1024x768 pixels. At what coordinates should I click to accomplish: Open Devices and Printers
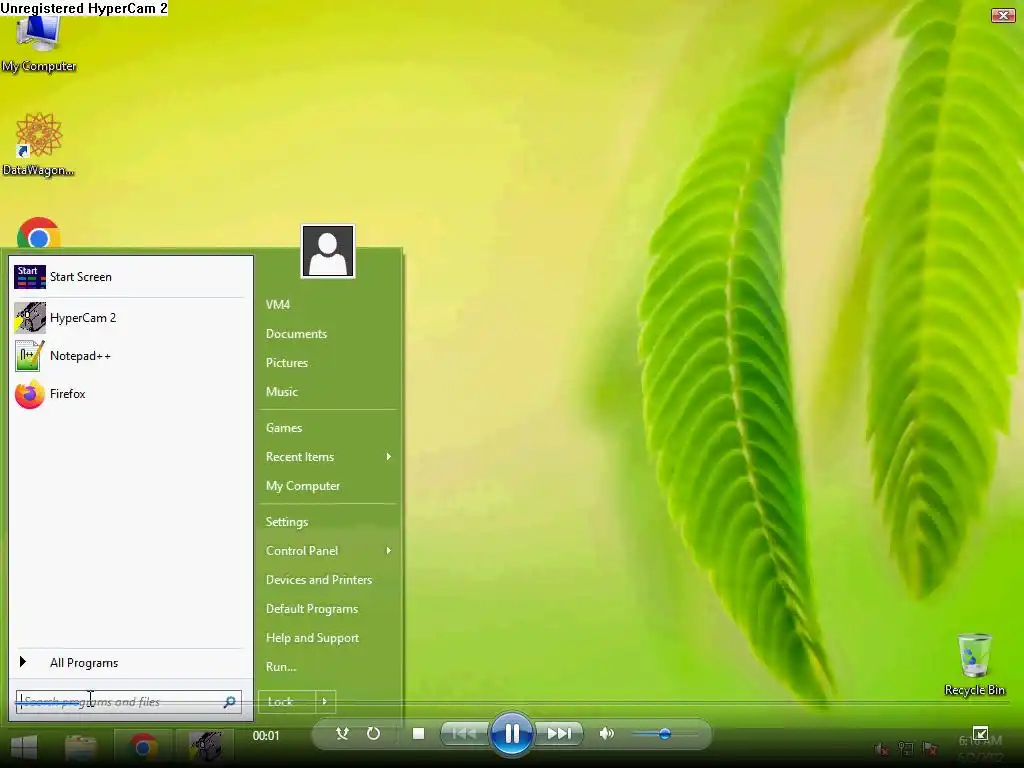point(319,580)
